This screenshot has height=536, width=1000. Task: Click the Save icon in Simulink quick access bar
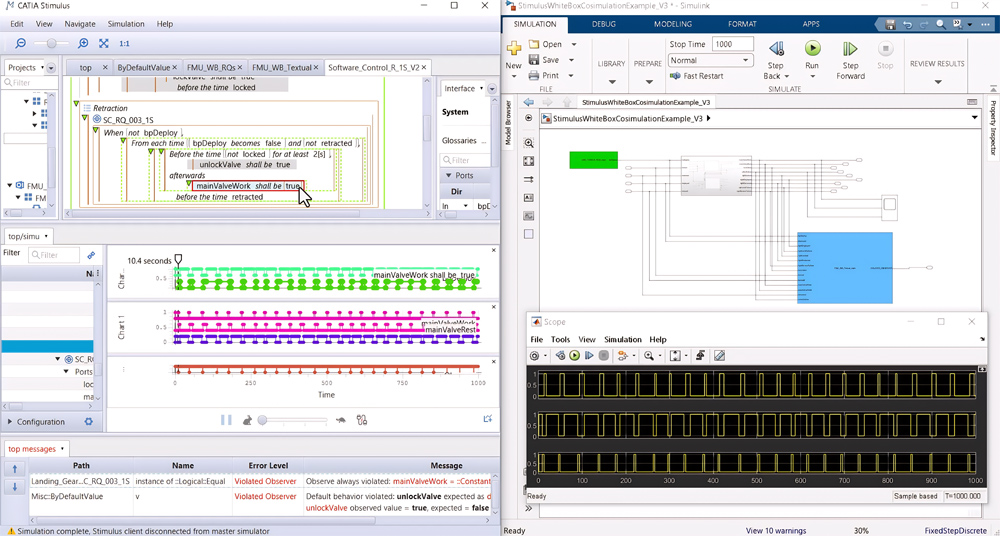(x=891, y=24)
